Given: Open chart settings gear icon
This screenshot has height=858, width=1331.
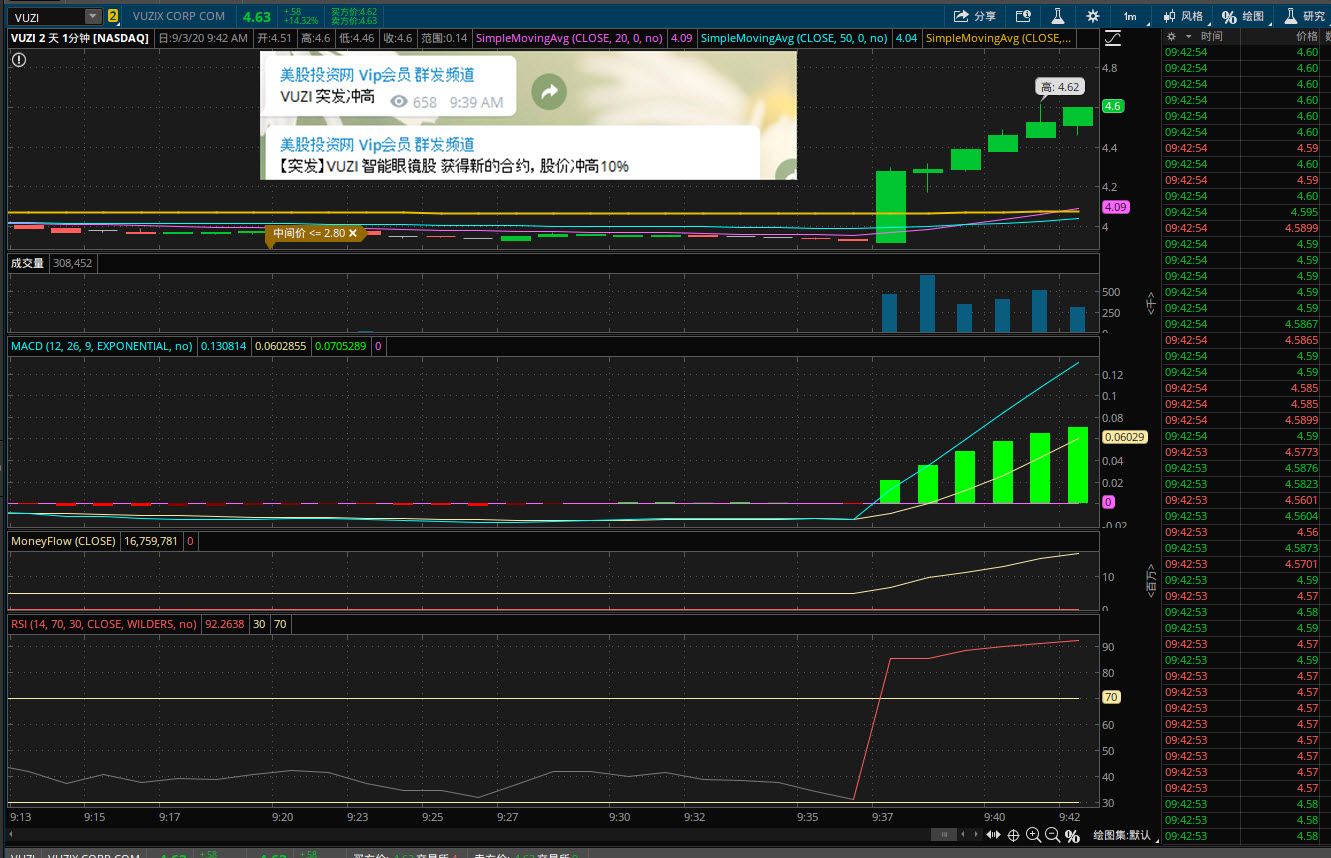Looking at the screenshot, I should pos(1093,16).
